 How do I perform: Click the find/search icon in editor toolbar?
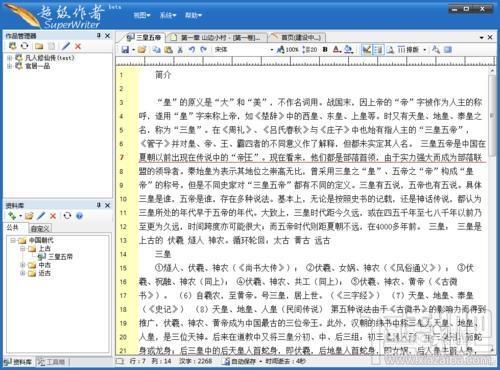click(436, 50)
